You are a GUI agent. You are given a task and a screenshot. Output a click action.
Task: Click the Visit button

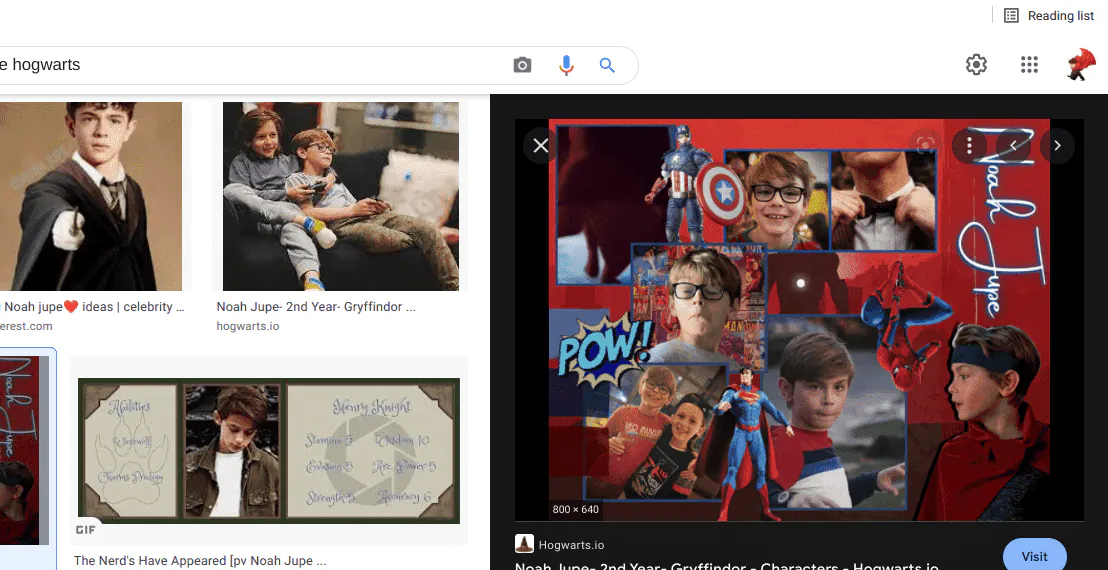pyautogui.click(x=1035, y=556)
